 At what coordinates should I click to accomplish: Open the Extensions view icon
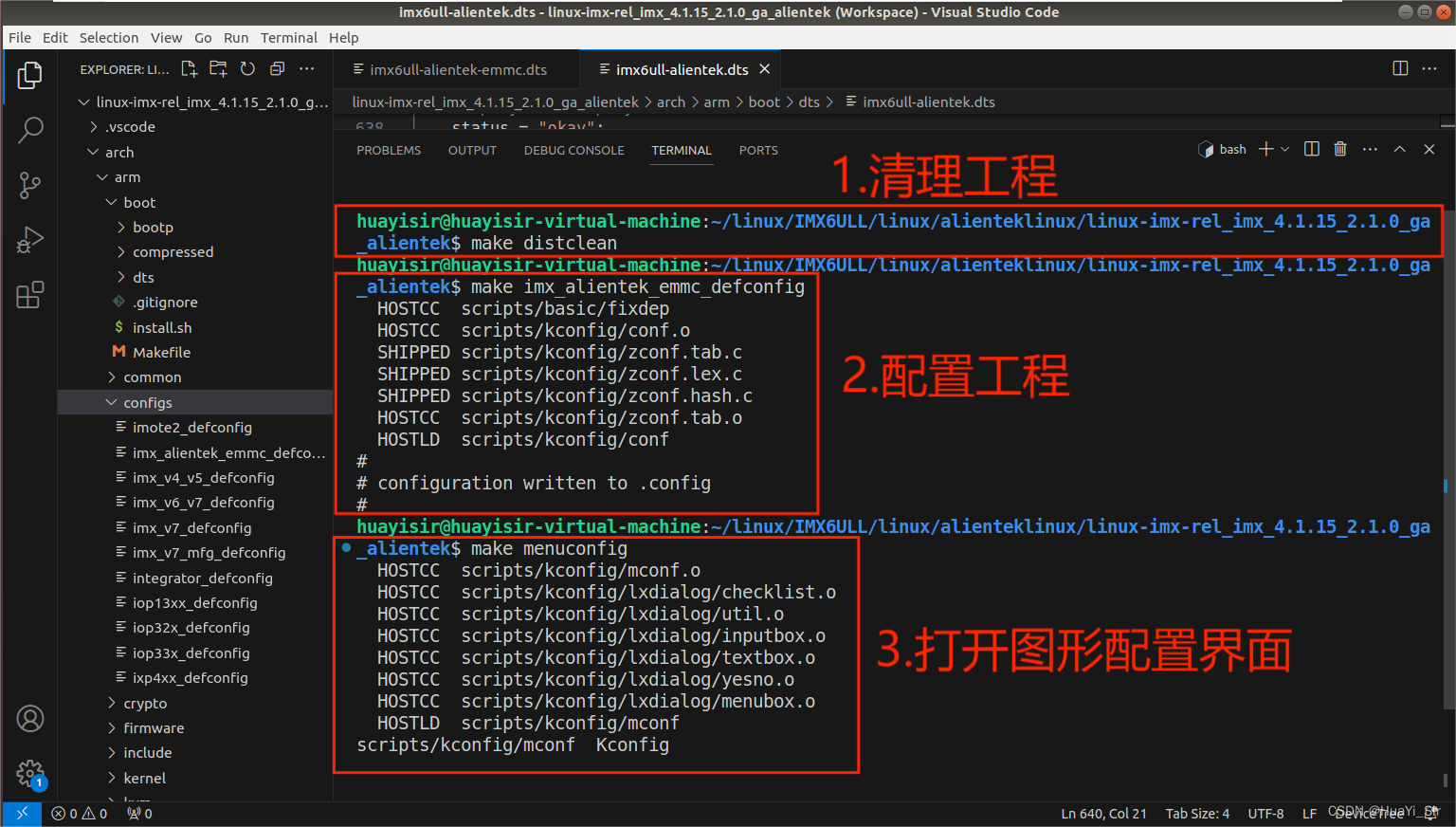pyautogui.click(x=29, y=295)
